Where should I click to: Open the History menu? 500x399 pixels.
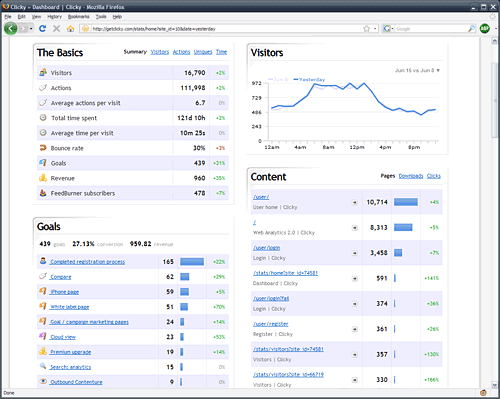pyautogui.click(x=54, y=16)
